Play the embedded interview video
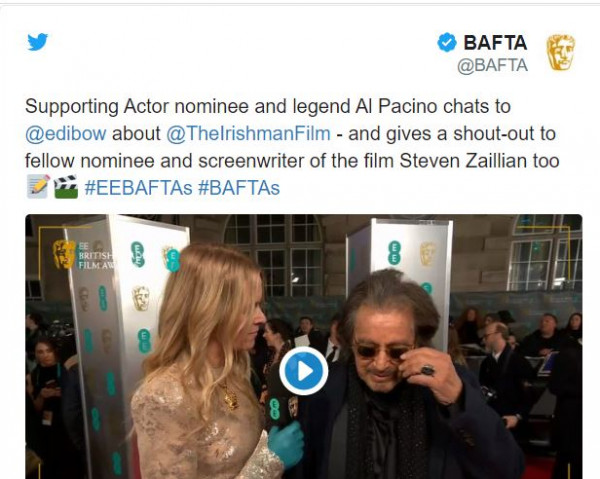Viewport: 600px width, 479px height. pos(303,372)
